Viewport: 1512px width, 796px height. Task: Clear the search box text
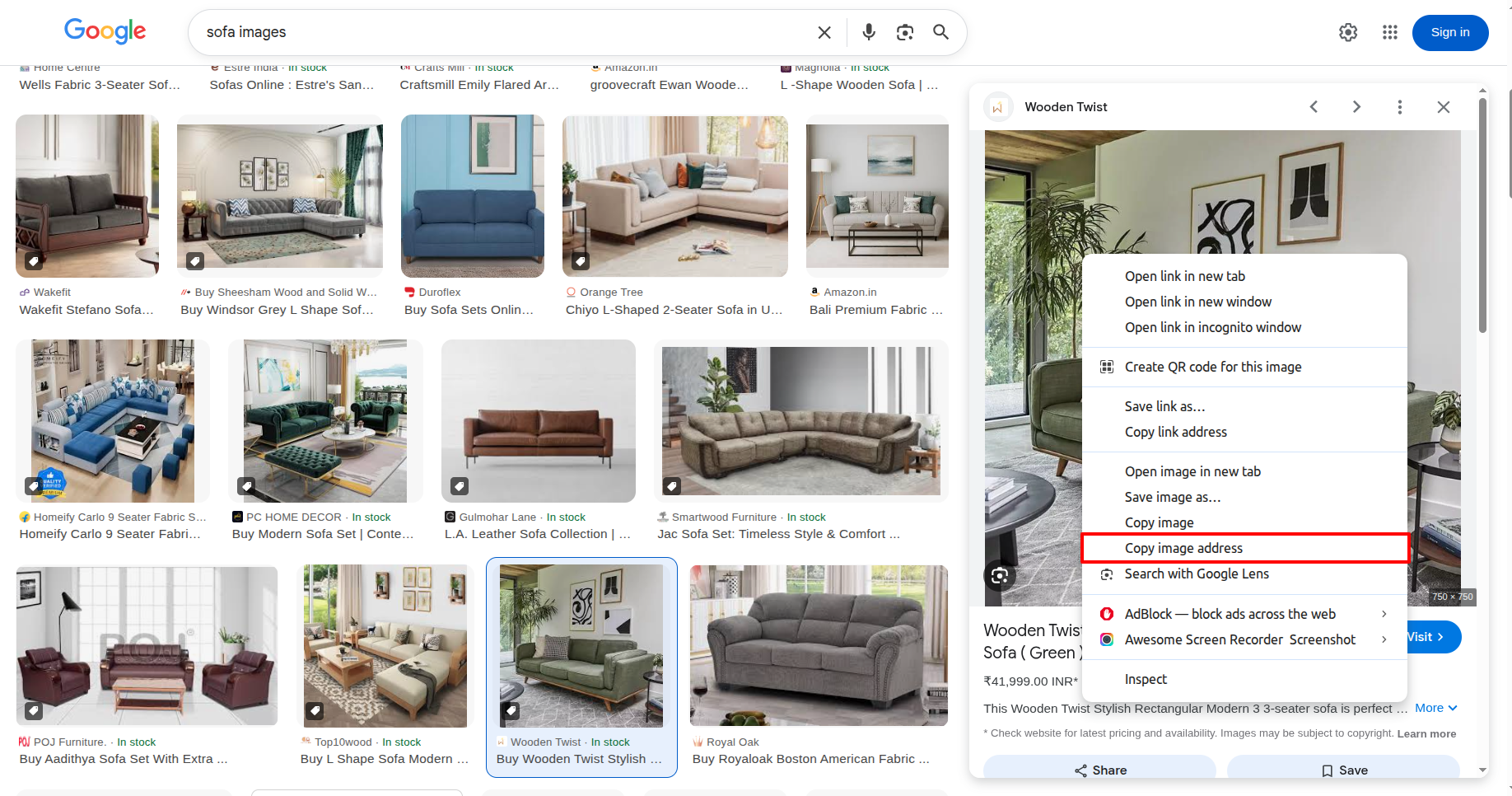coord(824,32)
